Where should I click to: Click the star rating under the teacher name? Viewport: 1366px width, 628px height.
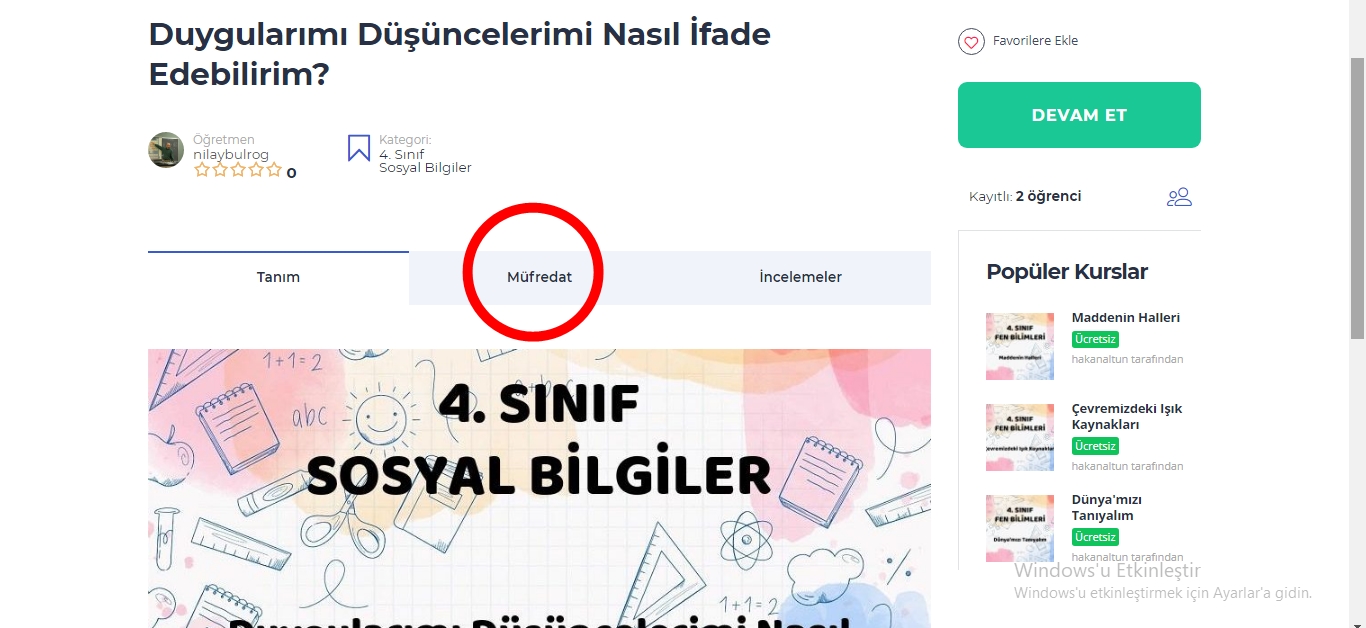point(238,171)
